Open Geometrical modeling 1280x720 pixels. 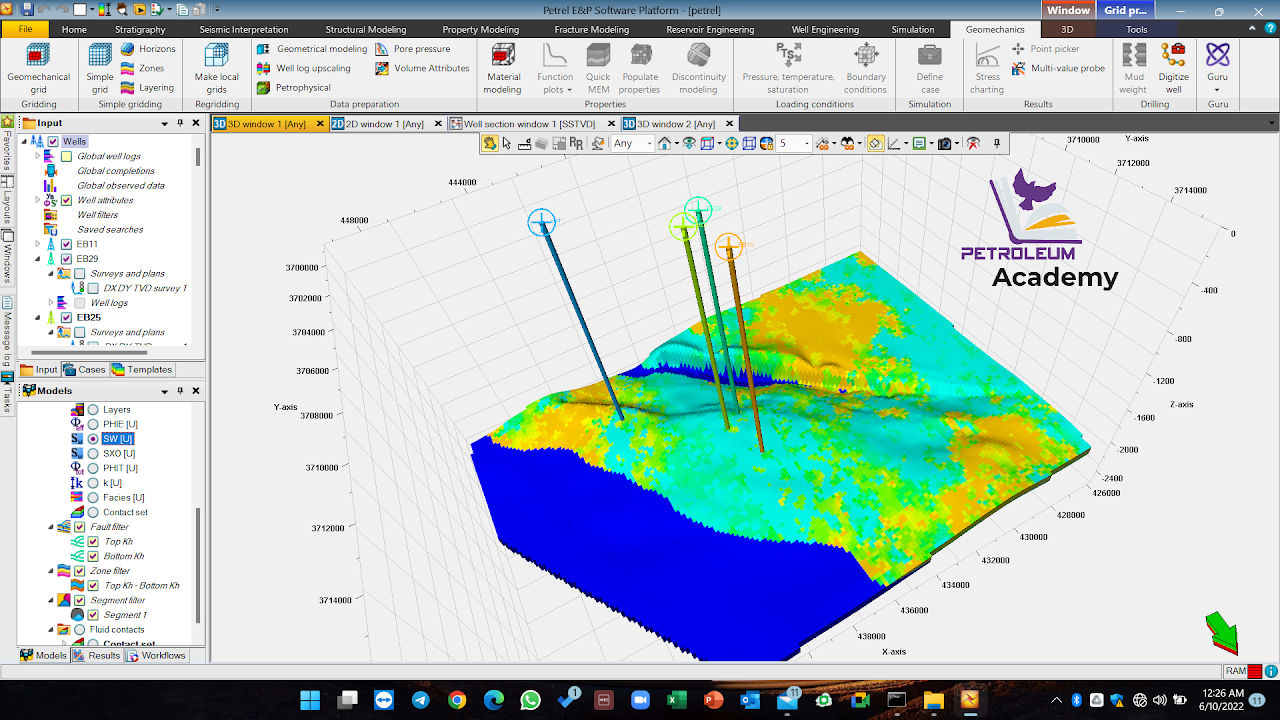[312, 49]
